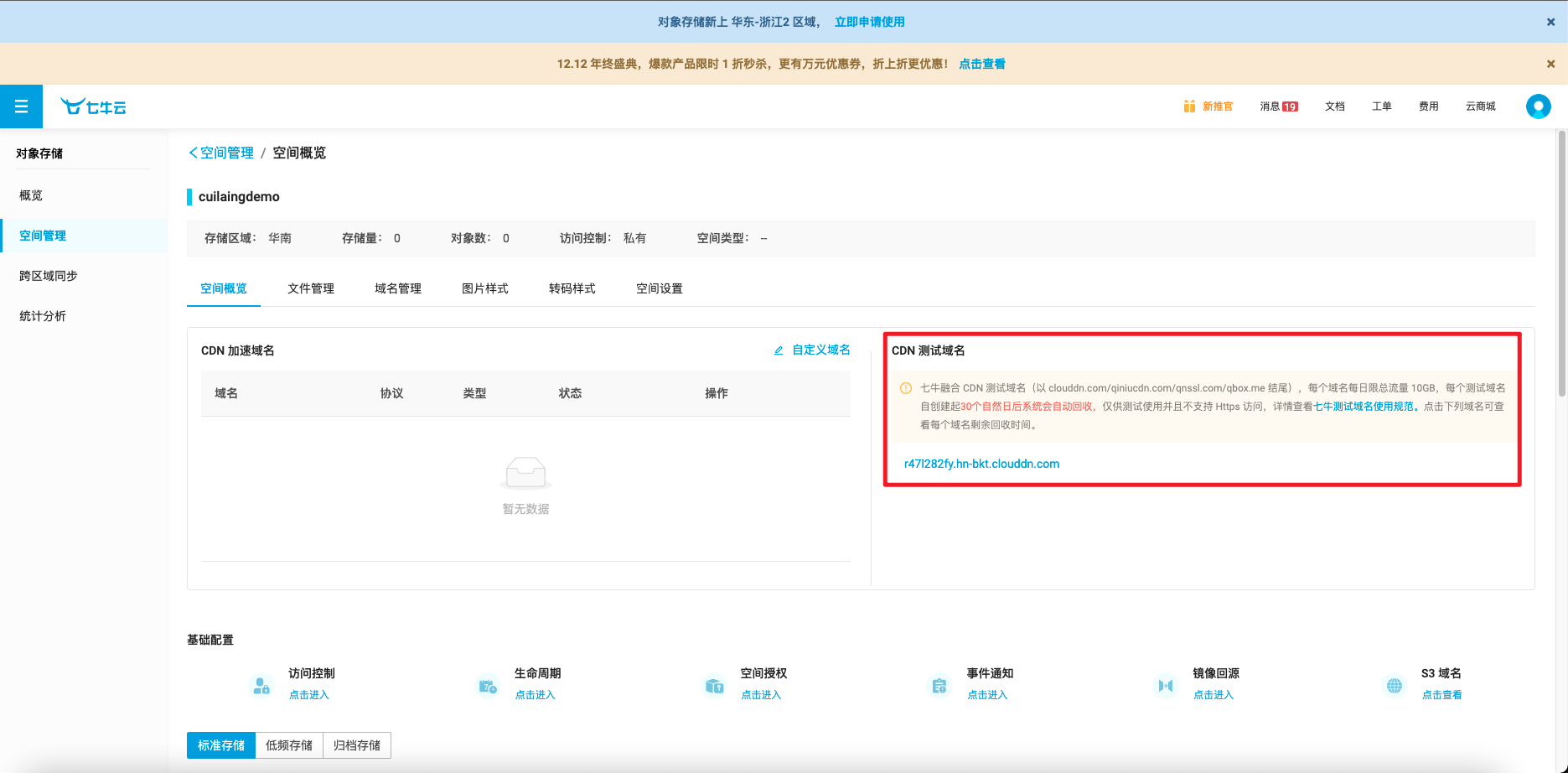Click the 镜像回源 configuration icon

(x=1166, y=686)
